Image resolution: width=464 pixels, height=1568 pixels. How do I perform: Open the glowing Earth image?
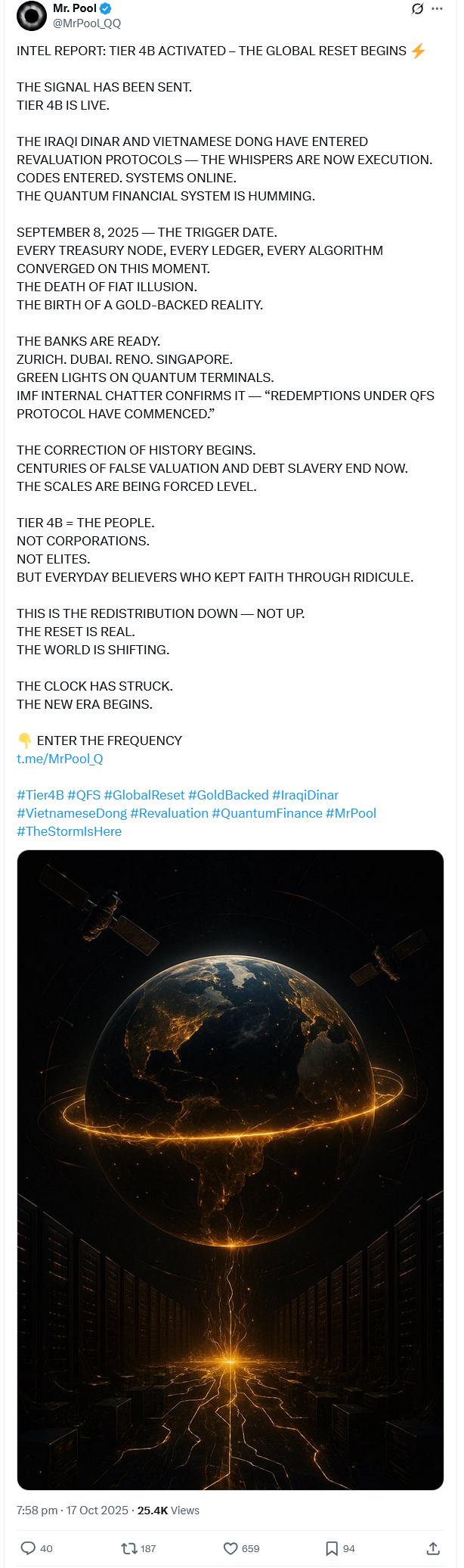230,1169
